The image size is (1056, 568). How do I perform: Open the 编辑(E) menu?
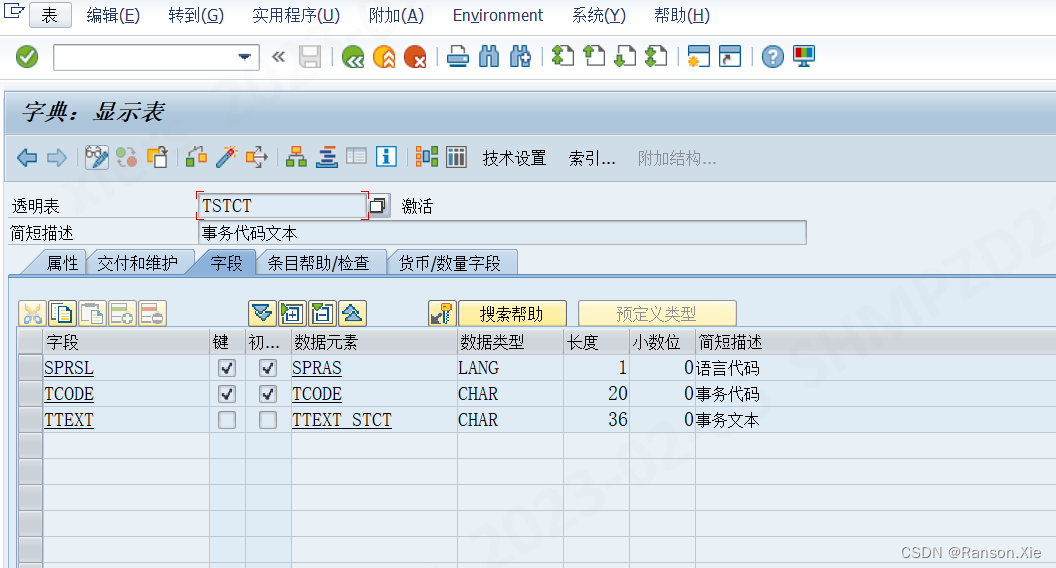click(x=113, y=15)
